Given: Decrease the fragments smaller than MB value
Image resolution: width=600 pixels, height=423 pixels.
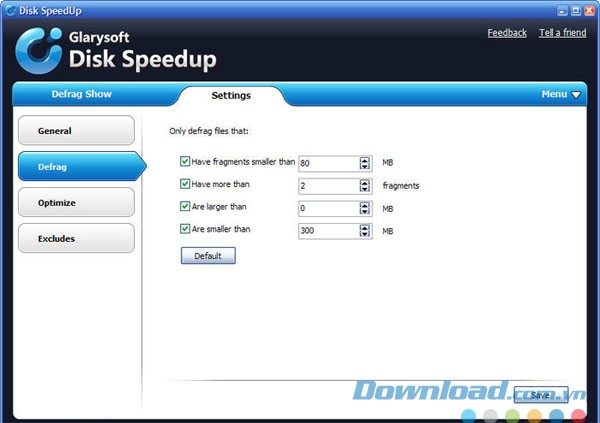Looking at the screenshot, I should [364, 167].
